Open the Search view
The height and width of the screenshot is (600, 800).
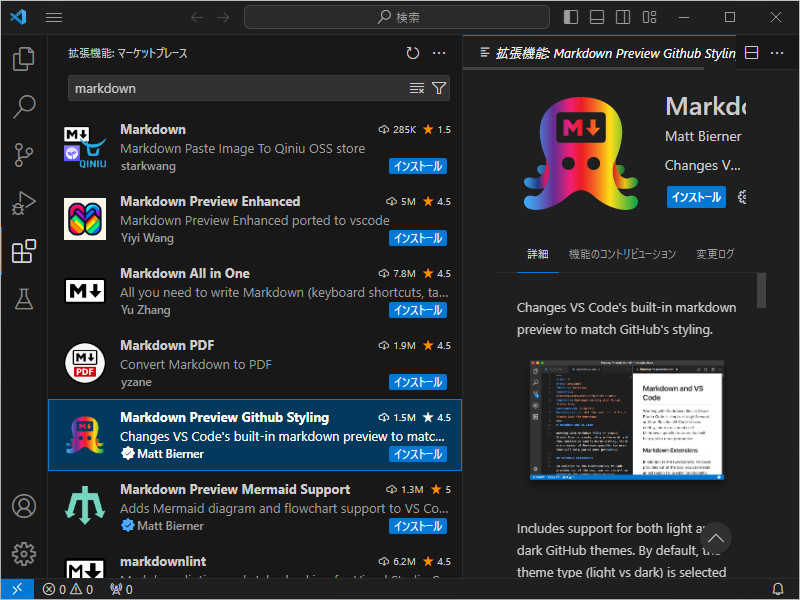(23, 107)
